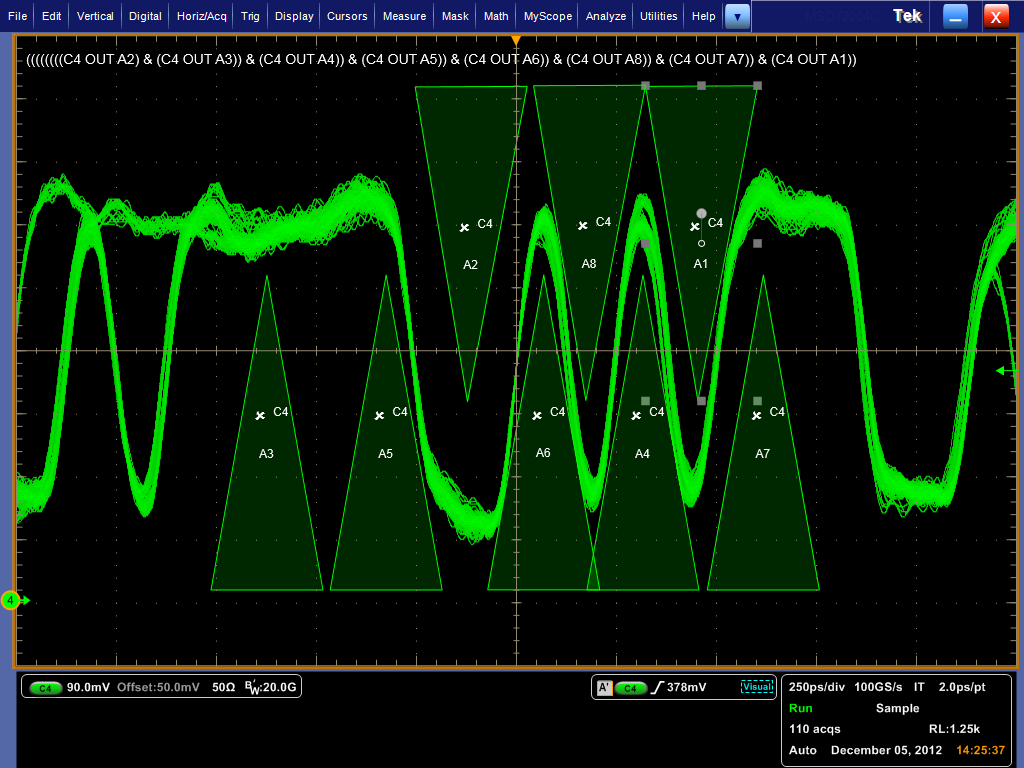Open the blue dropdown arrow beside Help
The height and width of the screenshot is (768, 1024).
[737, 16]
